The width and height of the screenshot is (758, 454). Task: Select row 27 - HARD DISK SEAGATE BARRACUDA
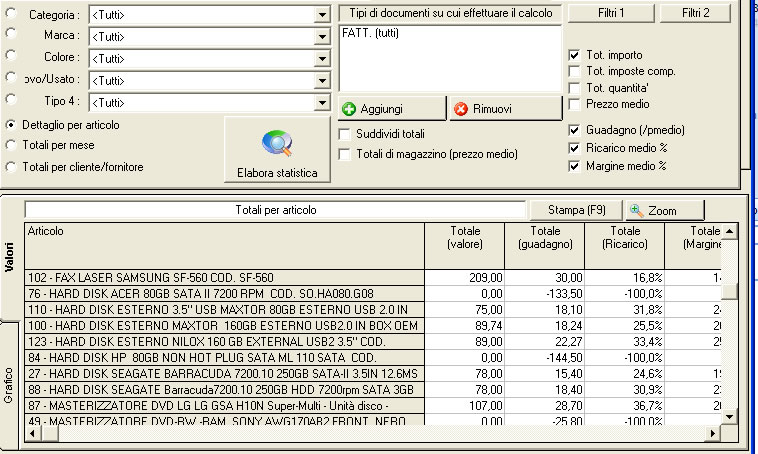click(224, 374)
